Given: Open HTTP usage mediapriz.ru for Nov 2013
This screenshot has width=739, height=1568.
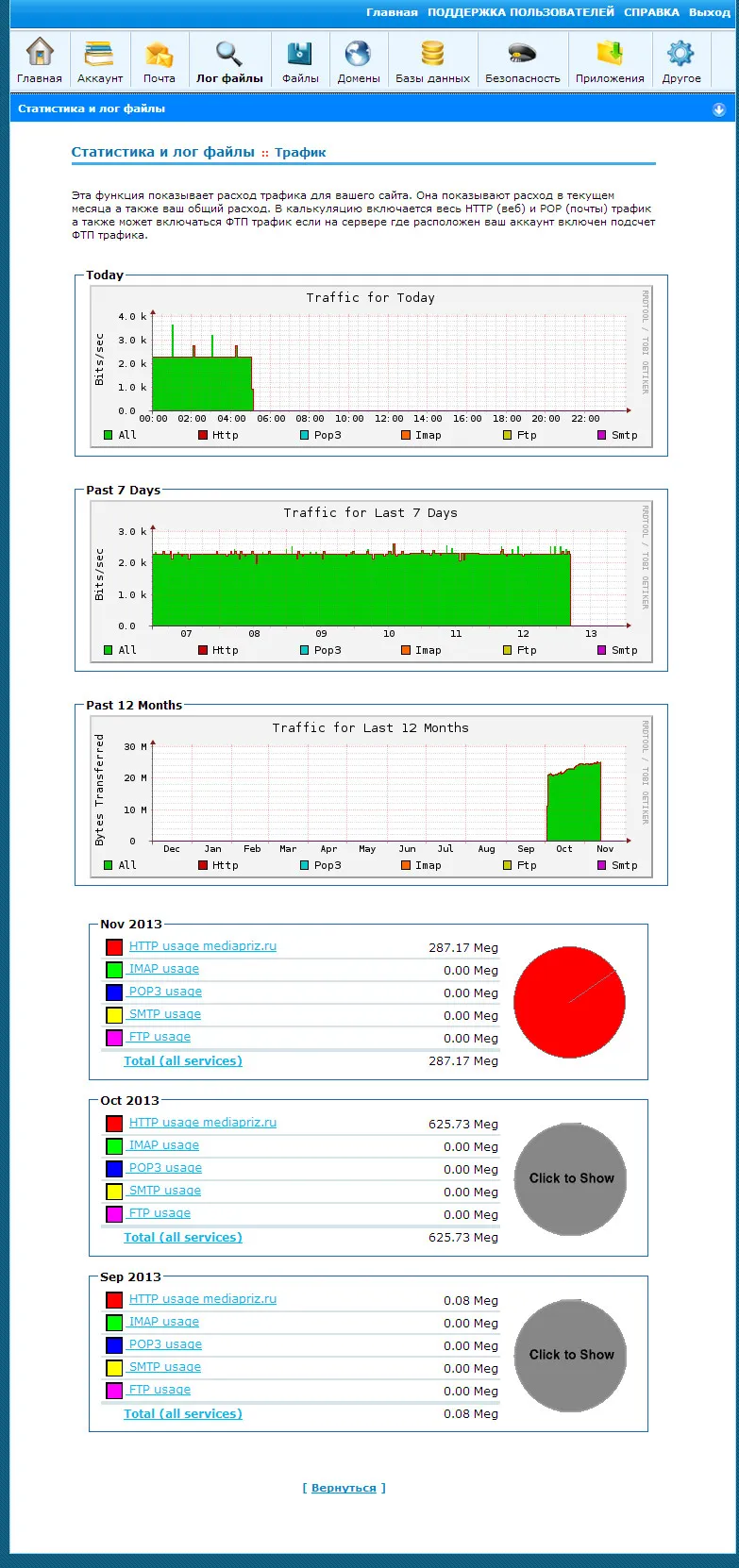Looking at the screenshot, I should (203, 946).
